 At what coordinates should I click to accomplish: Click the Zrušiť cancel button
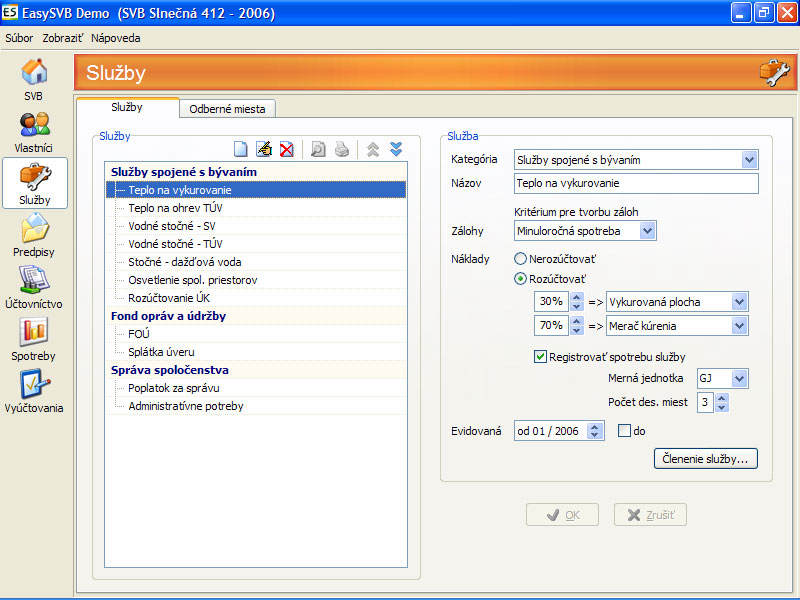(650, 515)
